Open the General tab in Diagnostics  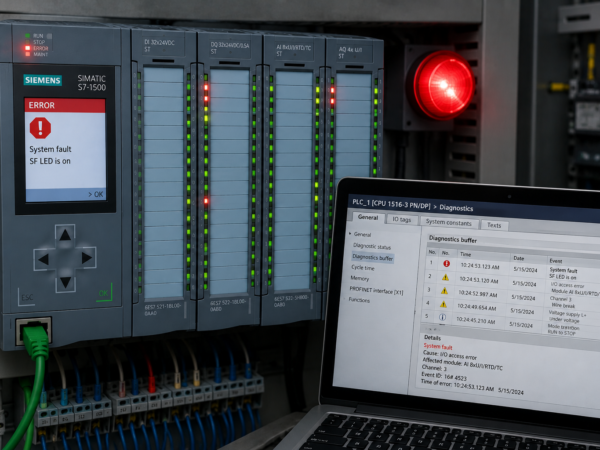click(368, 217)
